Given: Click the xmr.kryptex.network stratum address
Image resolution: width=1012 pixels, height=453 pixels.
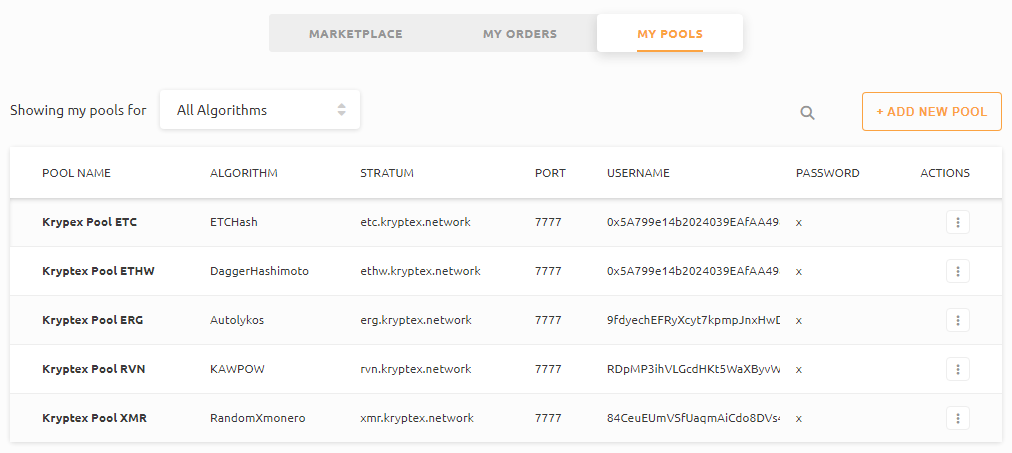Looking at the screenshot, I should [417, 418].
